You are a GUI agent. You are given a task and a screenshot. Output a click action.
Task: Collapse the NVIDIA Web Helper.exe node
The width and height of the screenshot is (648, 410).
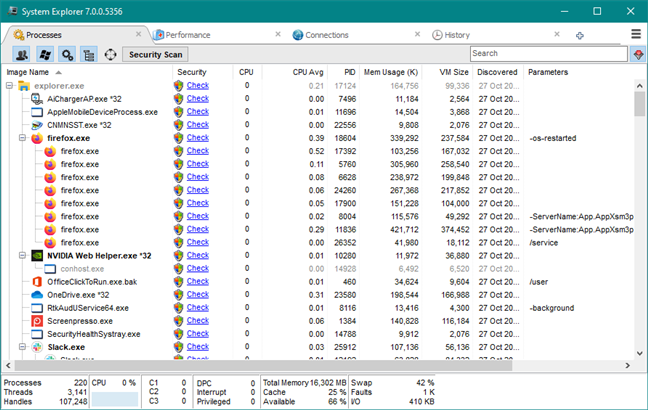pyautogui.click(x=22, y=255)
